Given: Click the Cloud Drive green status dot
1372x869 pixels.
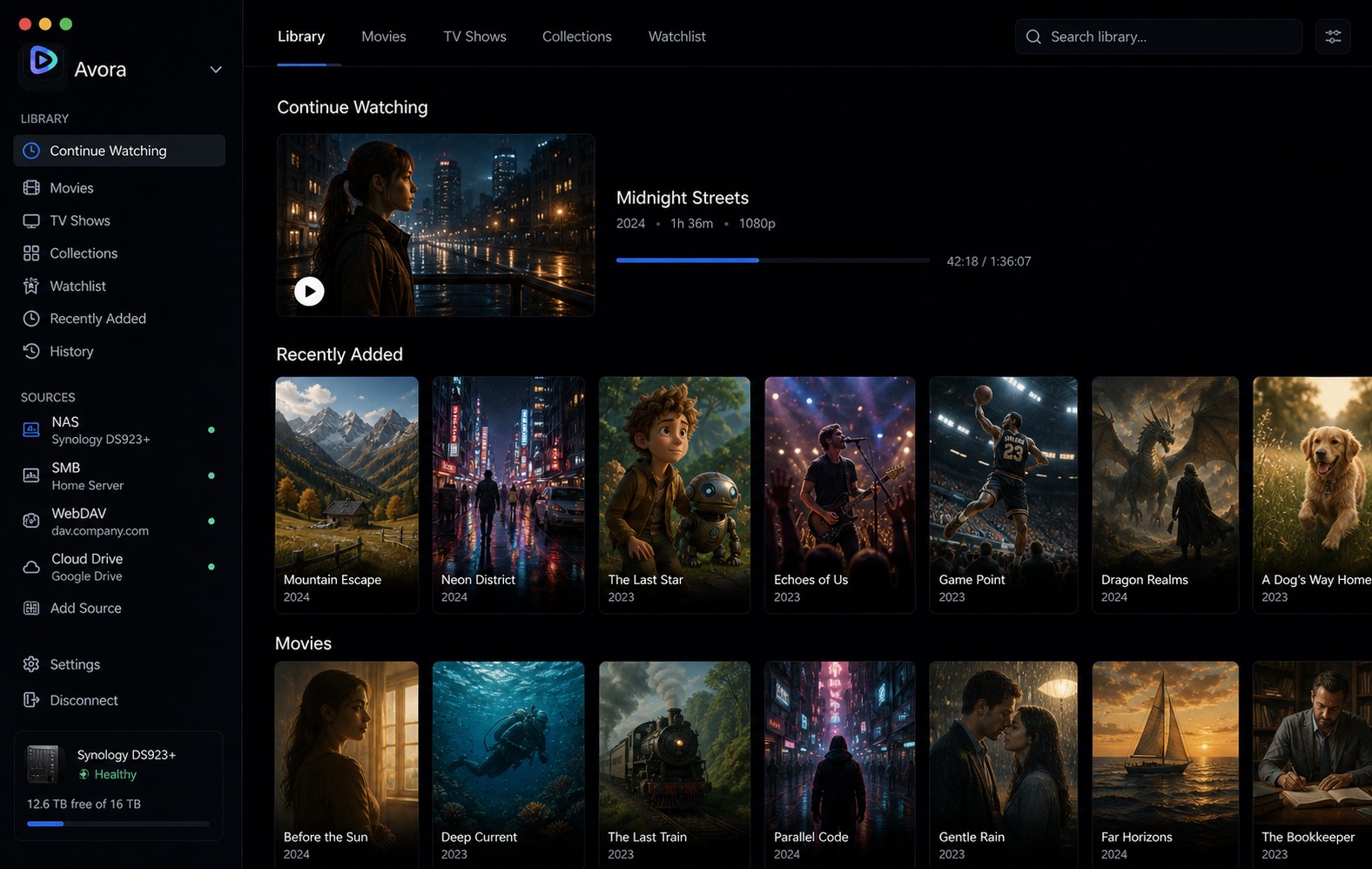Looking at the screenshot, I should [x=212, y=567].
